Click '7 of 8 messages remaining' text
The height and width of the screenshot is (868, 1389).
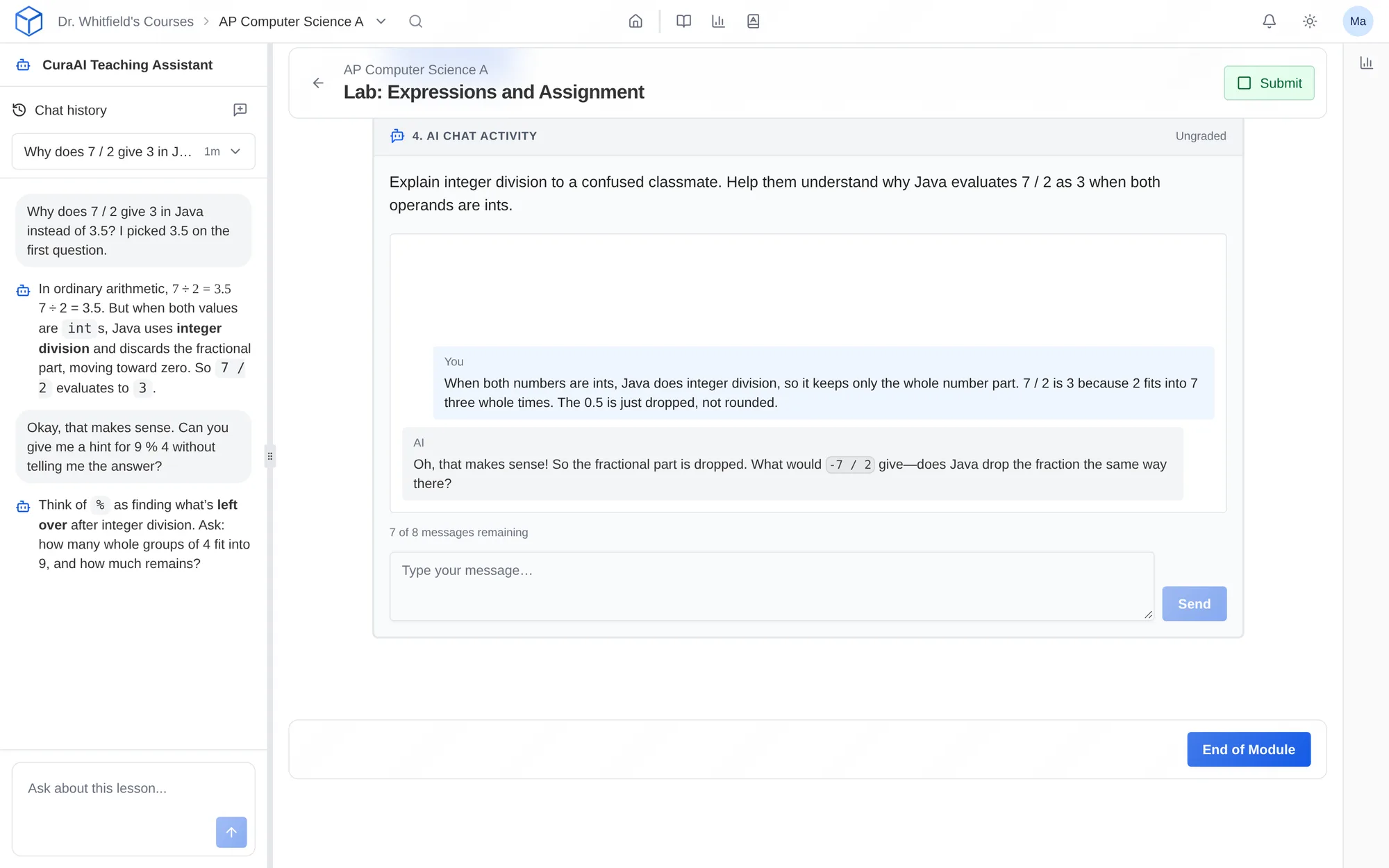458,532
